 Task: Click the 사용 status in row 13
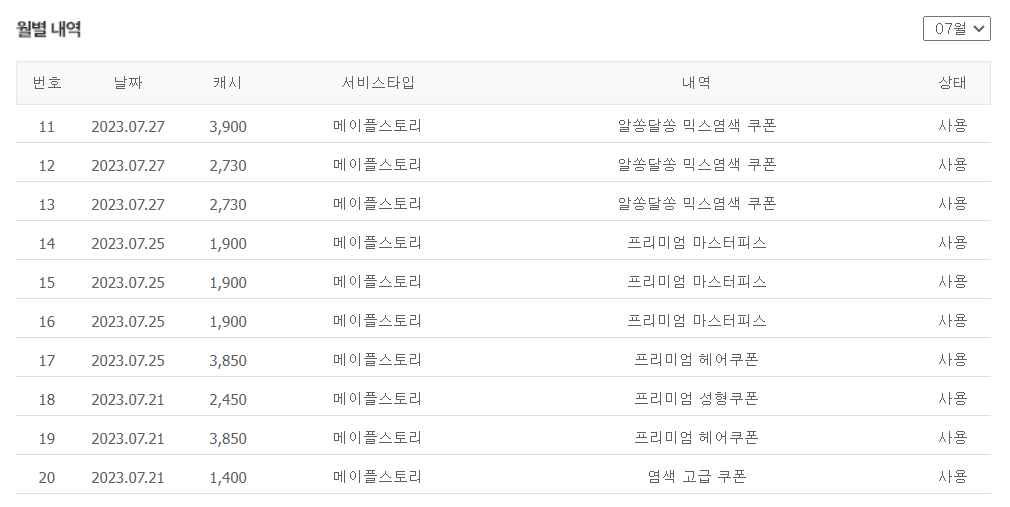pos(952,204)
